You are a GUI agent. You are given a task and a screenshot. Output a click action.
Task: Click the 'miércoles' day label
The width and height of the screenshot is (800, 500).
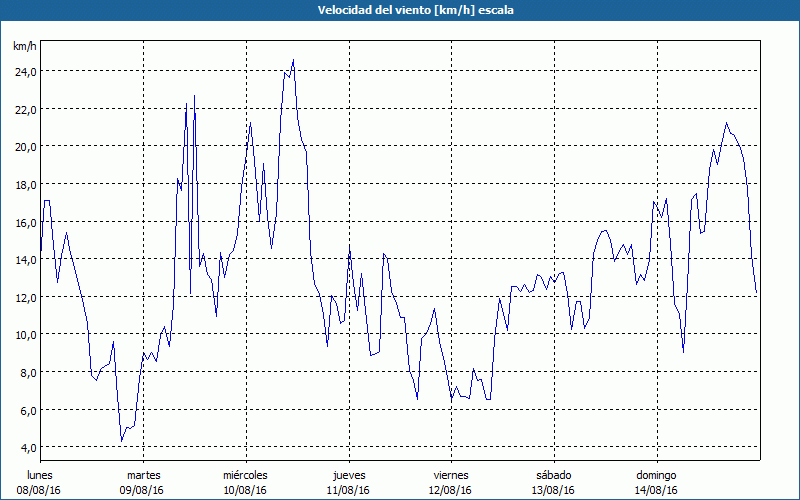pos(246,474)
